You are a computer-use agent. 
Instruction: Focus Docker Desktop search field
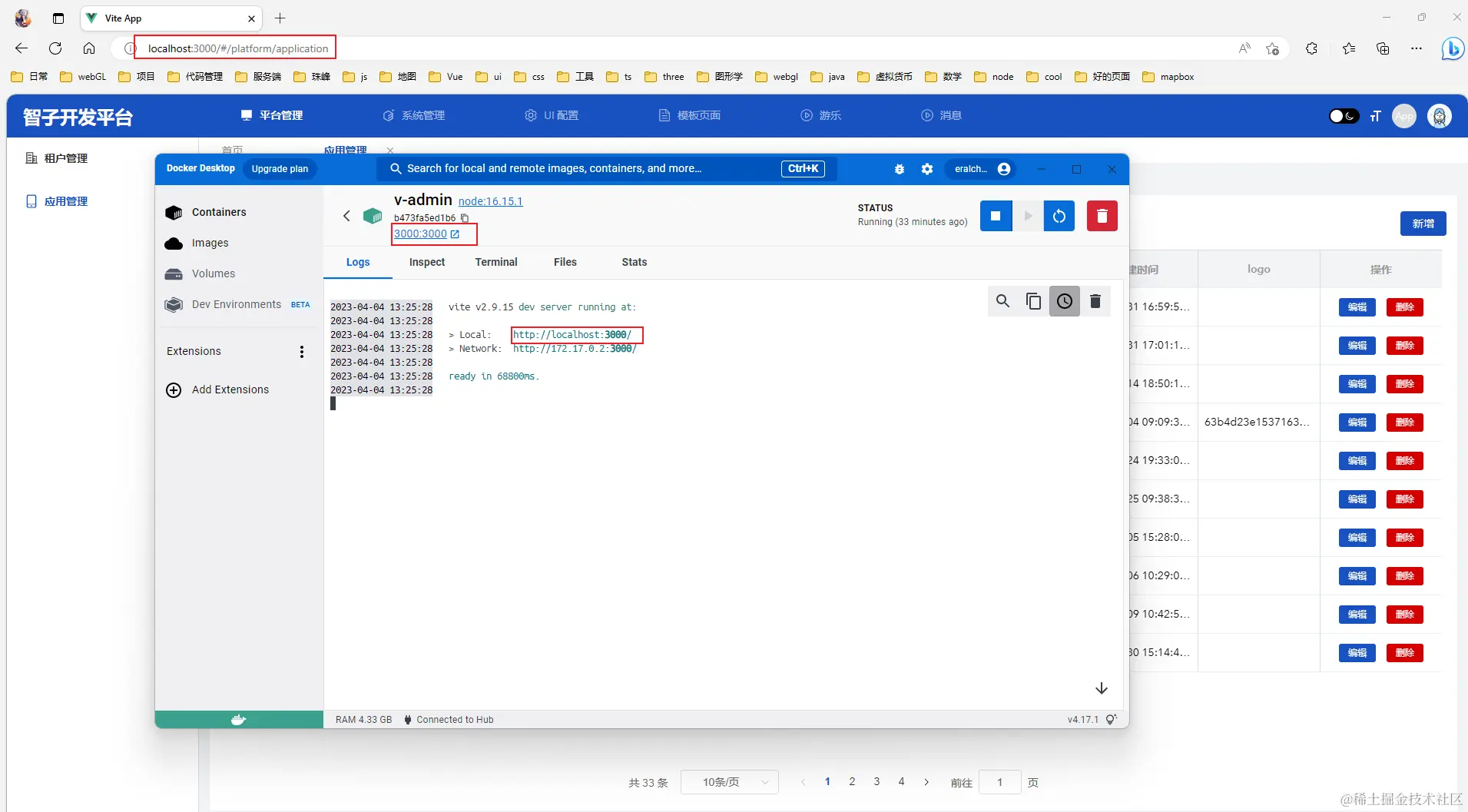point(607,169)
